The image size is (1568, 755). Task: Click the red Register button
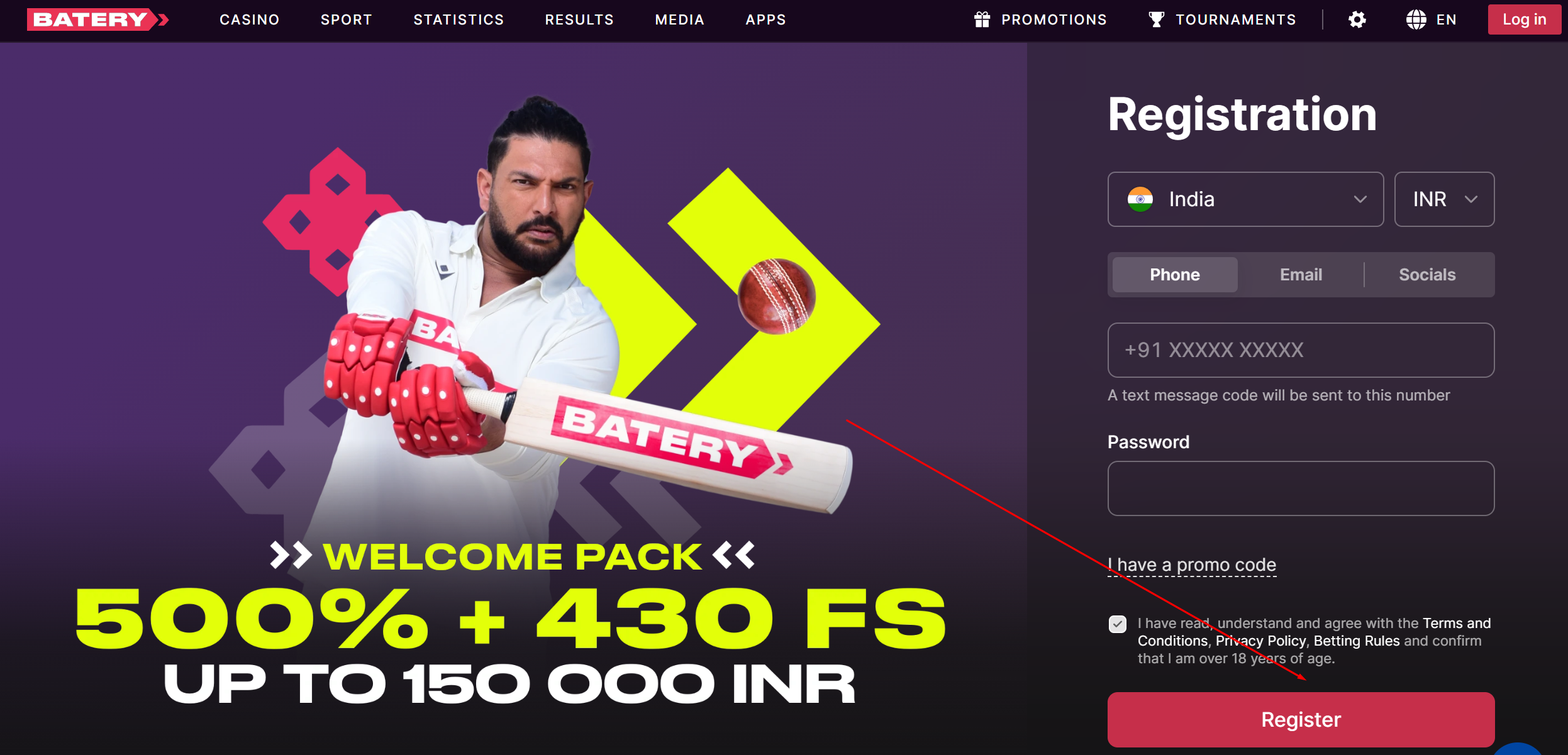1301,720
